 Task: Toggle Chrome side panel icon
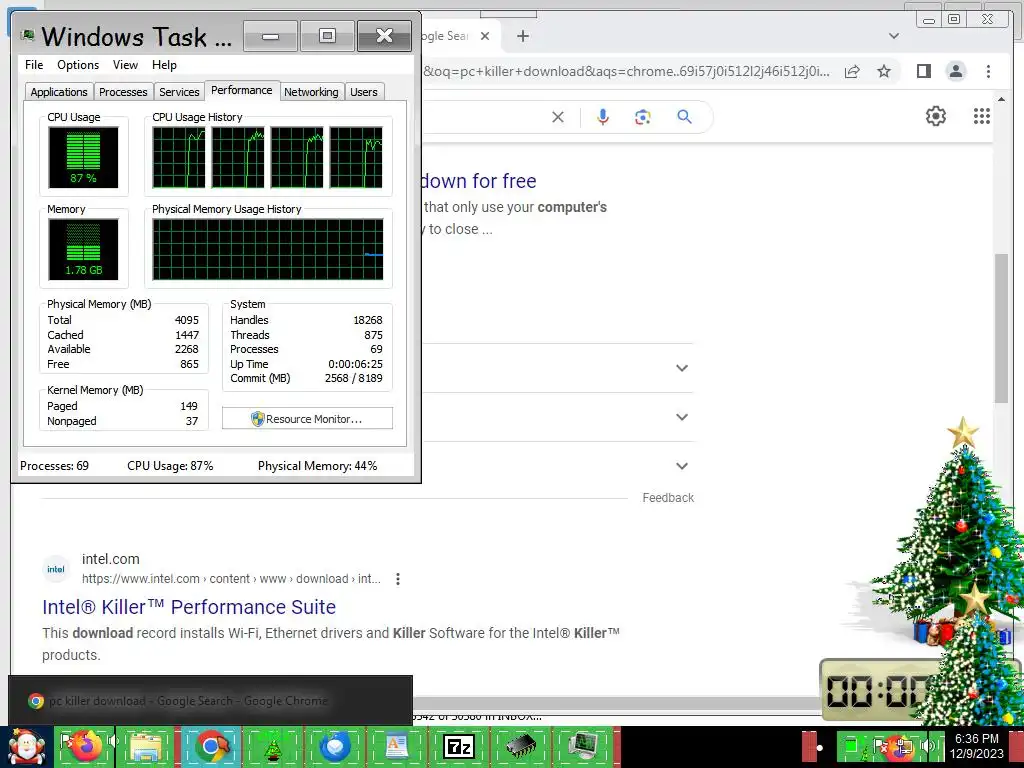(x=923, y=71)
